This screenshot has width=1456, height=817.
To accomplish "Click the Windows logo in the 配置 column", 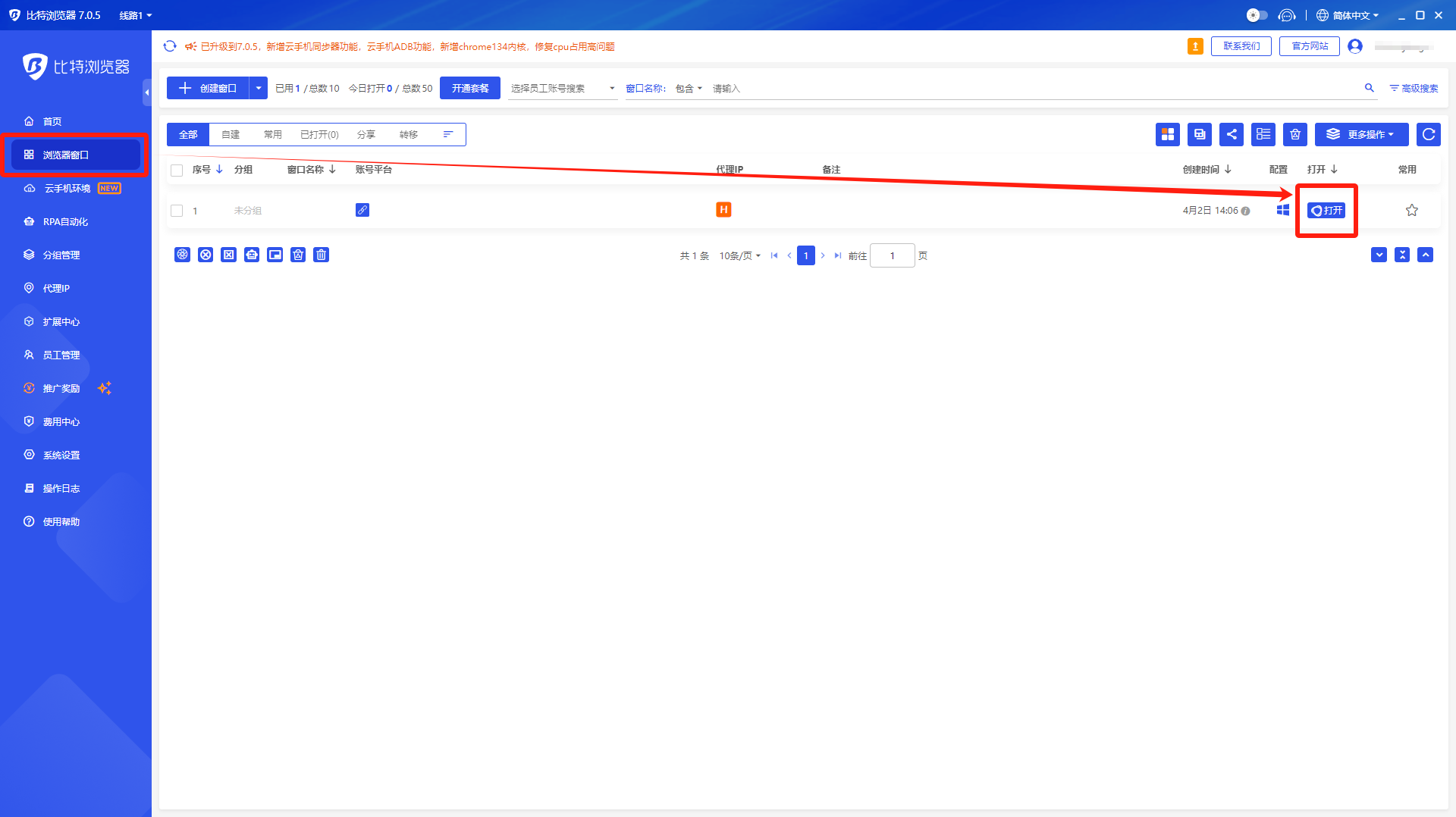I will pyautogui.click(x=1282, y=210).
